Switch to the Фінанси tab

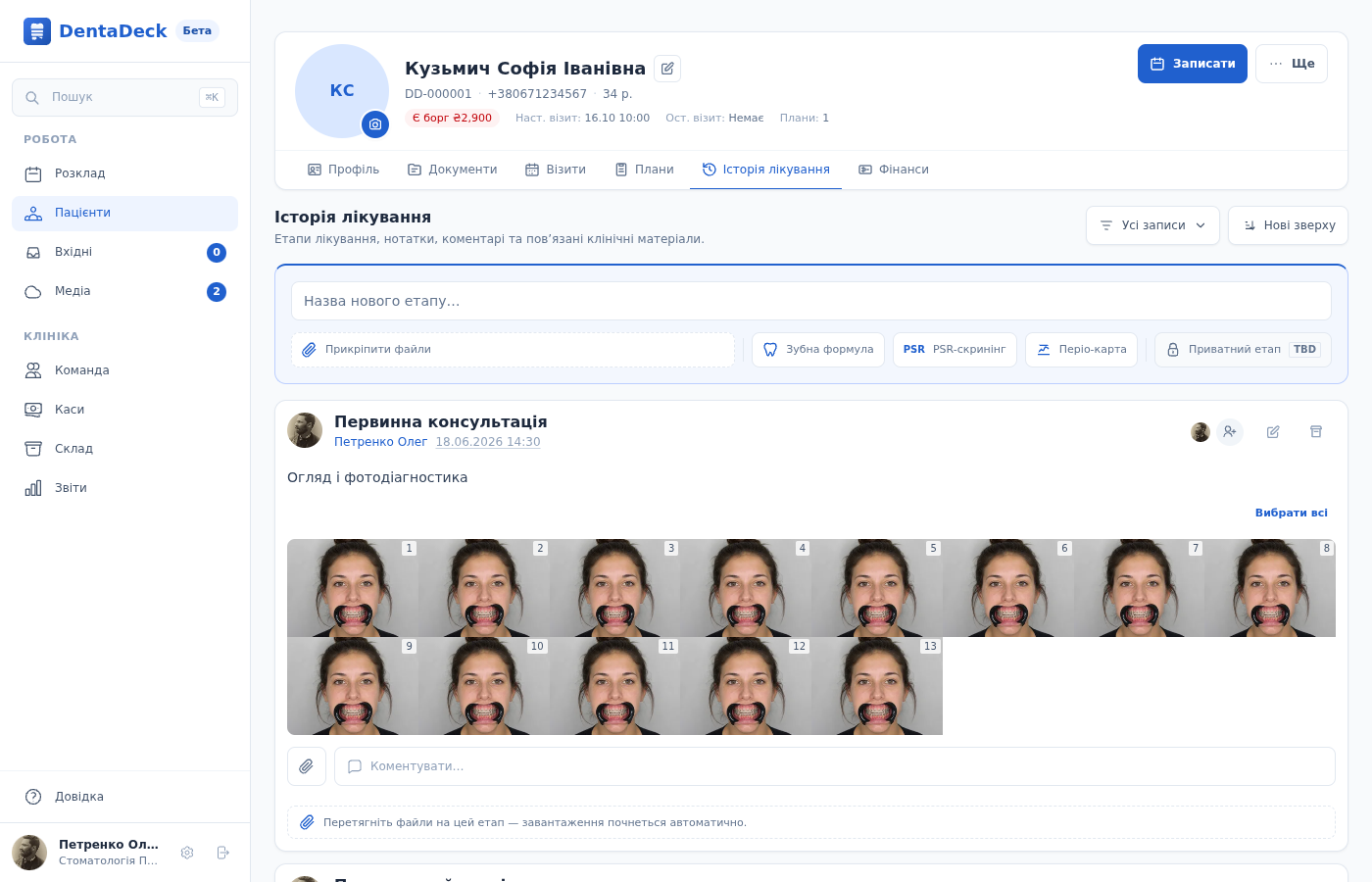click(x=893, y=170)
